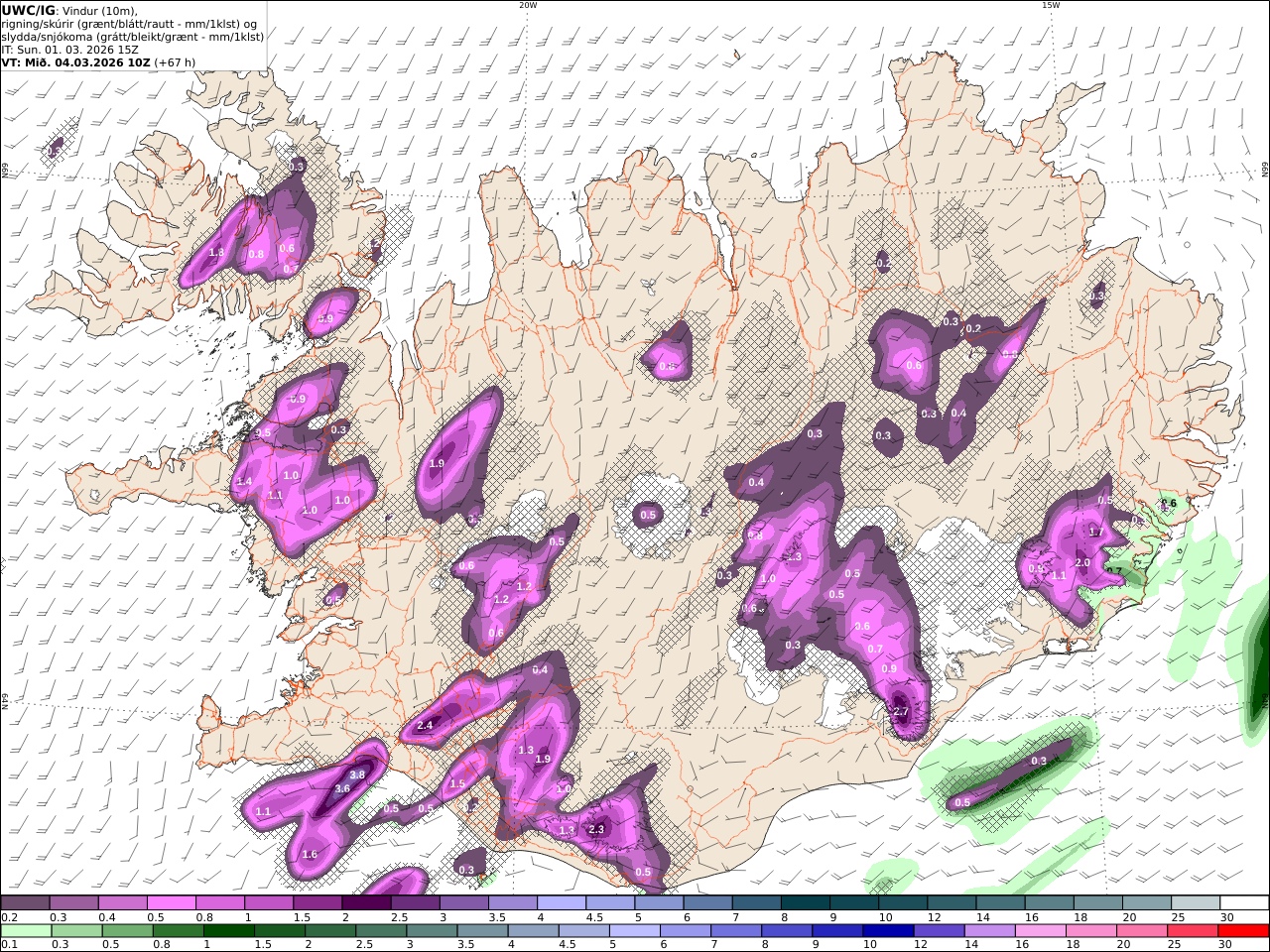Click the '2.7' snowfall value on the map
The width and height of the screenshot is (1270, 952).
pos(901,712)
